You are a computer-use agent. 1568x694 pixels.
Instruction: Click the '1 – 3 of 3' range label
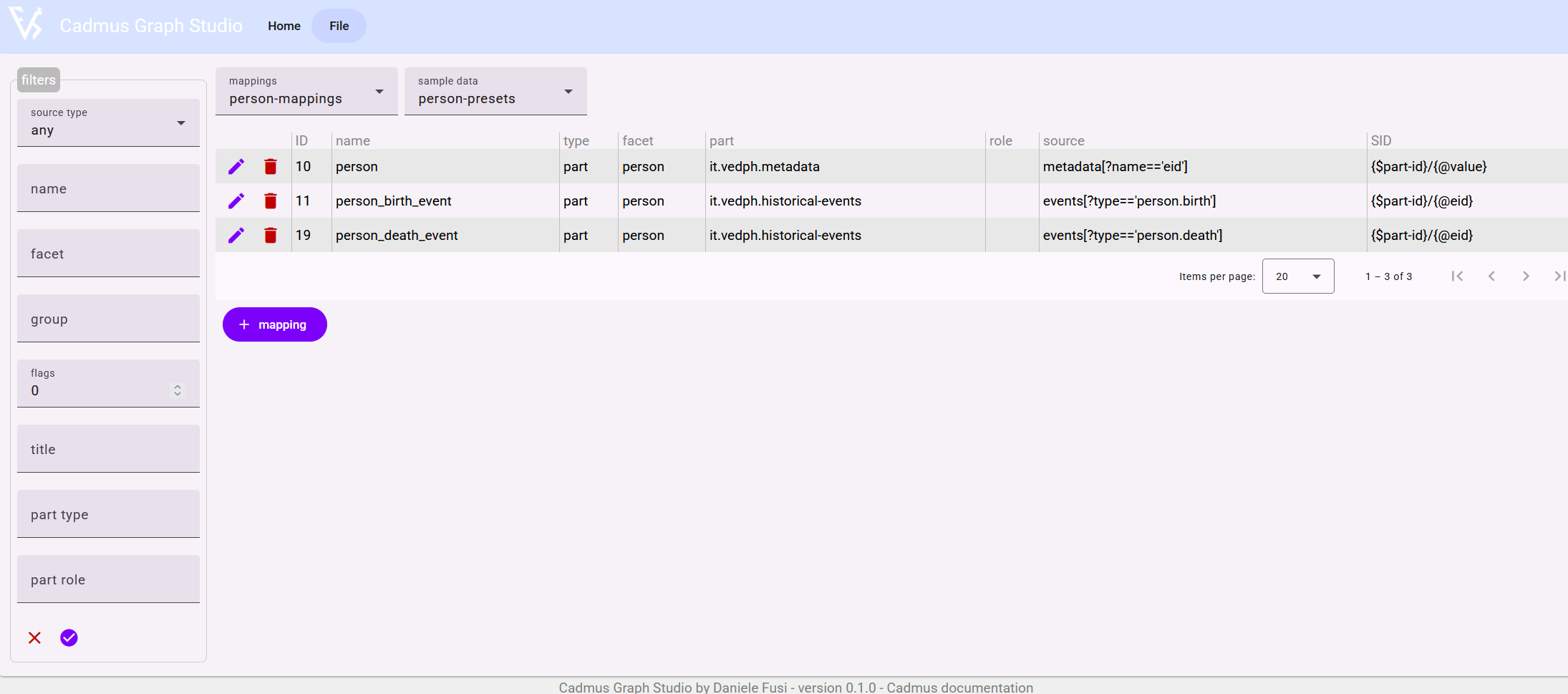[1388, 276]
